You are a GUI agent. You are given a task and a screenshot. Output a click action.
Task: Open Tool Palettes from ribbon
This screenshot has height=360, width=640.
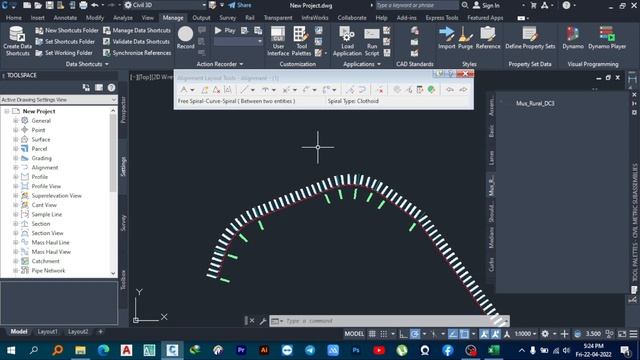(301, 41)
